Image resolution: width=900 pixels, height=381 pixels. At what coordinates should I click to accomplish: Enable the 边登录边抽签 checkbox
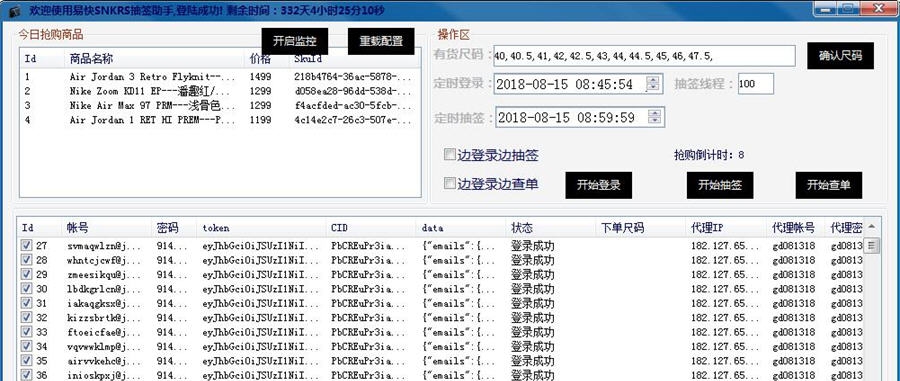click(x=449, y=155)
